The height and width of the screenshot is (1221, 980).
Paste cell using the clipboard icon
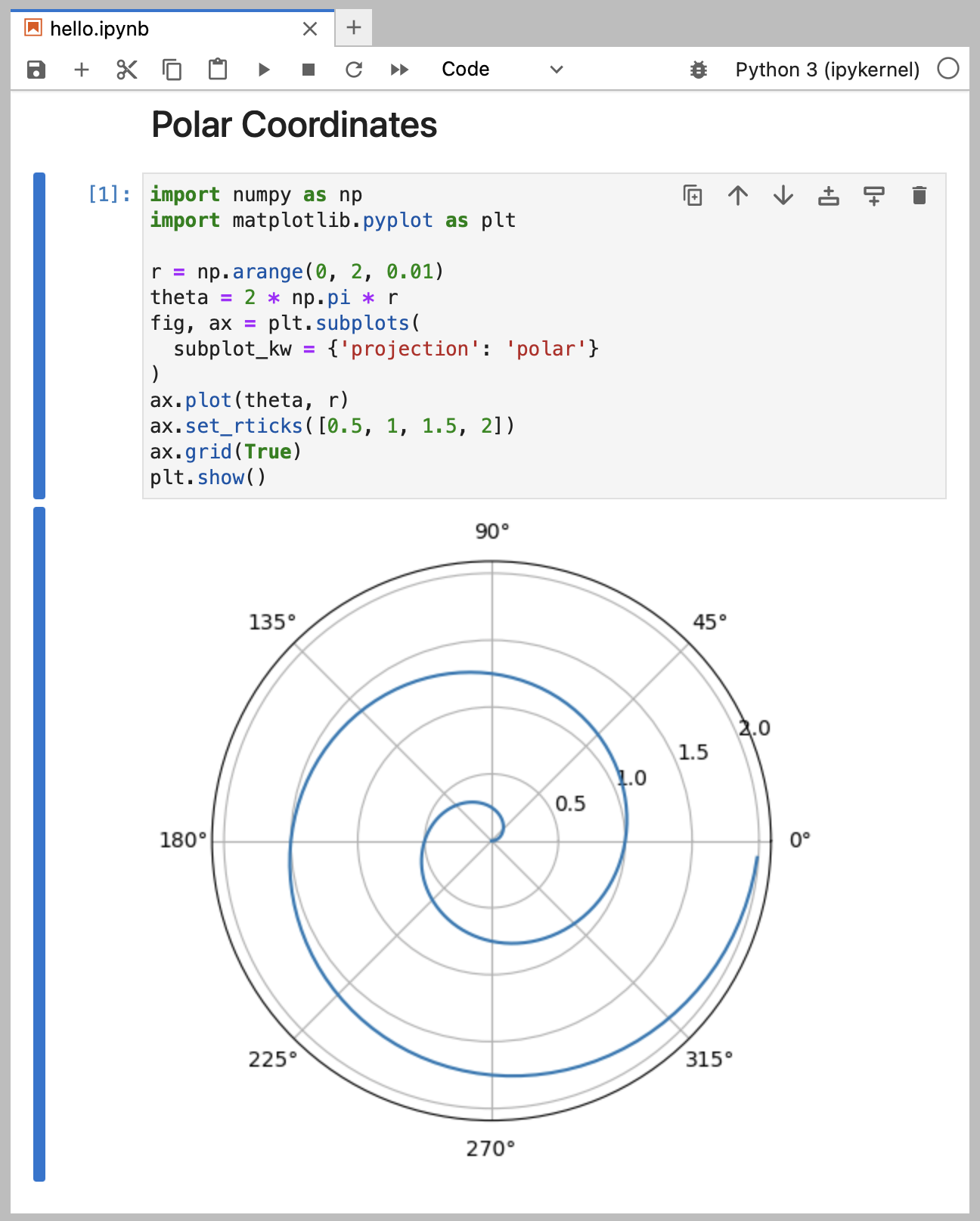(218, 70)
